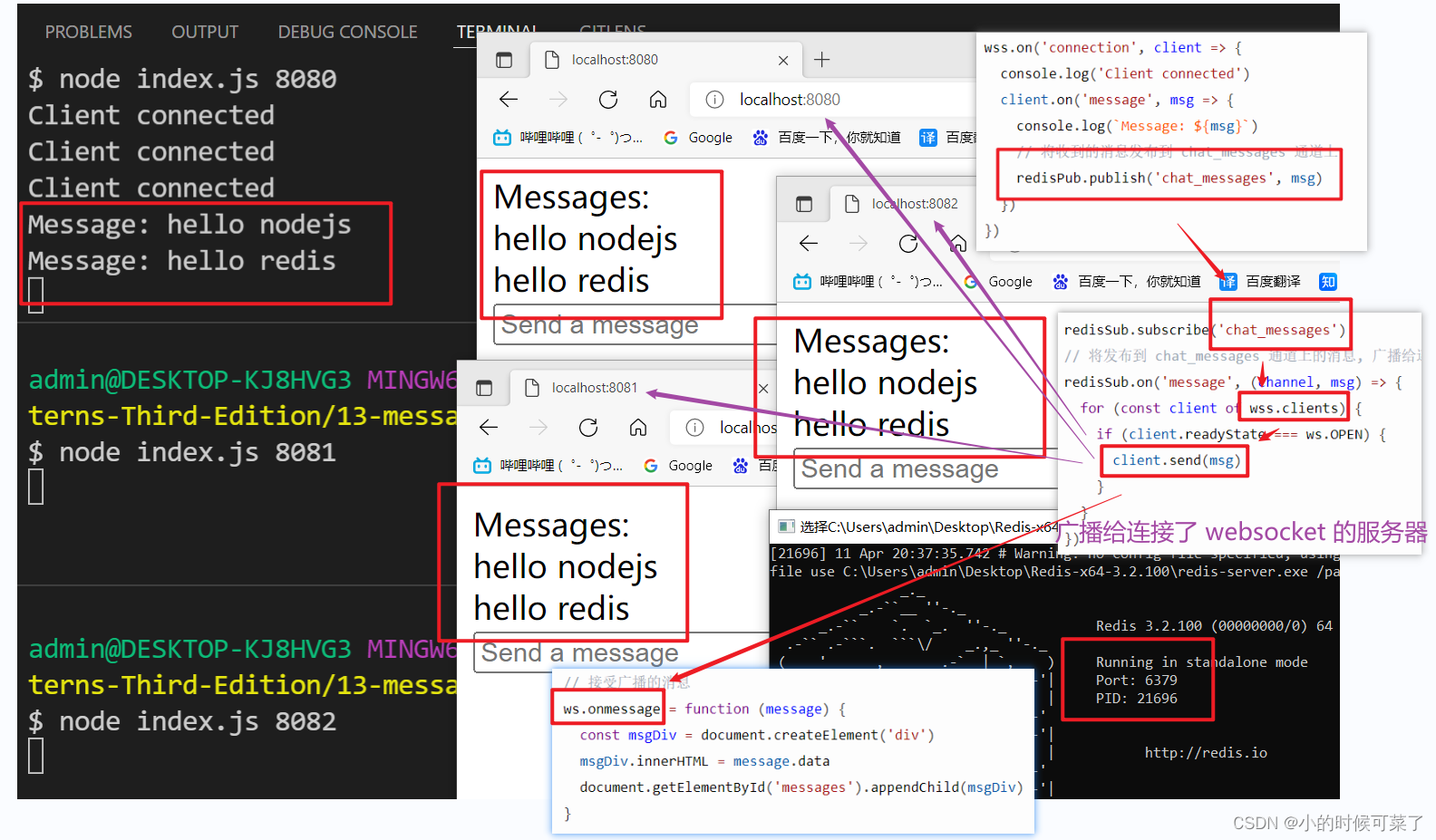View site info for localhost:8080
The width and height of the screenshot is (1436, 840).
point(714,100)
